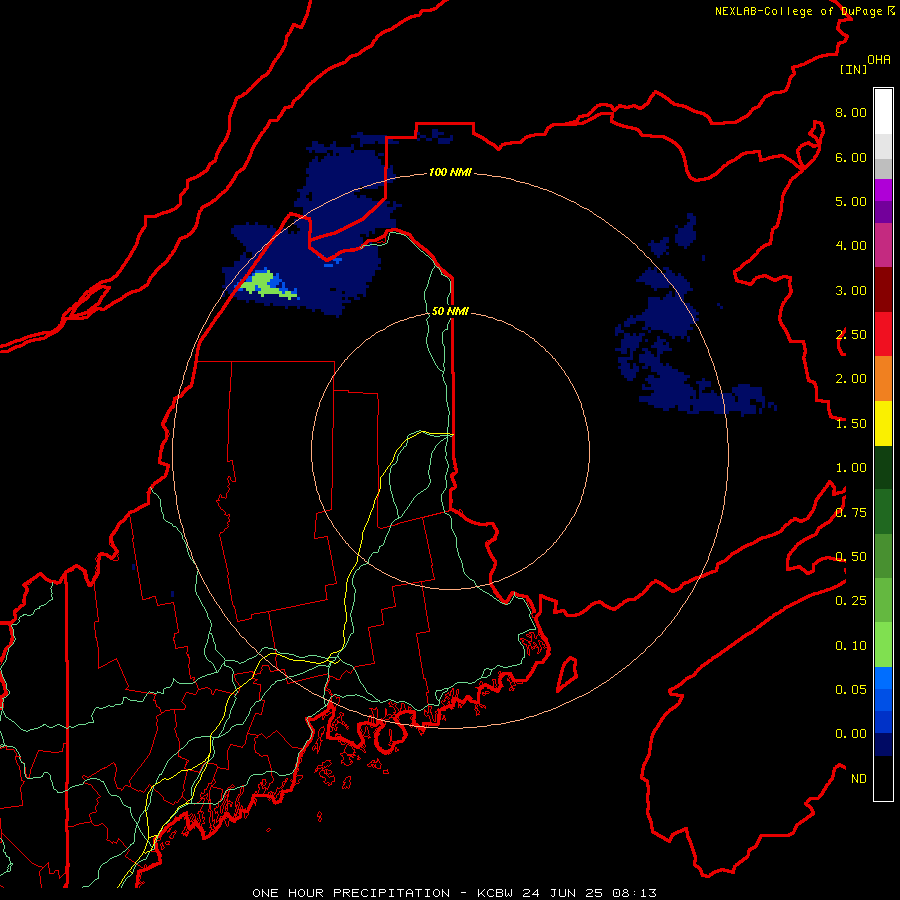Select the 0.00 legend value

pyautogui.click(x=851, y=734)
